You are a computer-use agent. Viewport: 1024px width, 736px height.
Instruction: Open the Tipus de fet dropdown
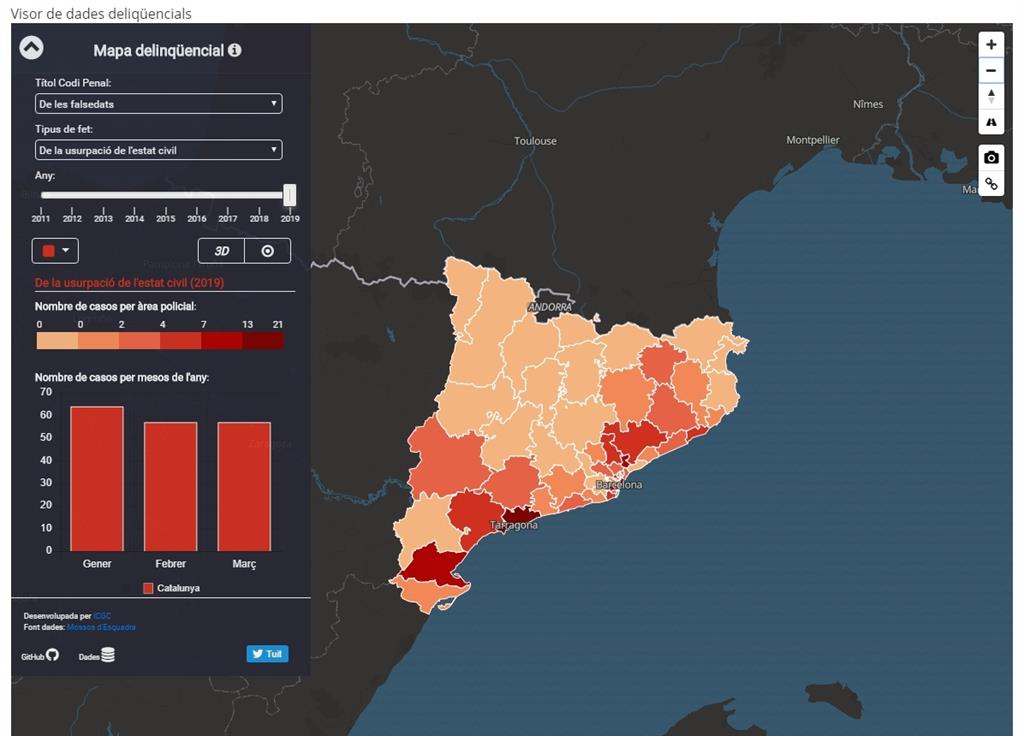(159, 149)
